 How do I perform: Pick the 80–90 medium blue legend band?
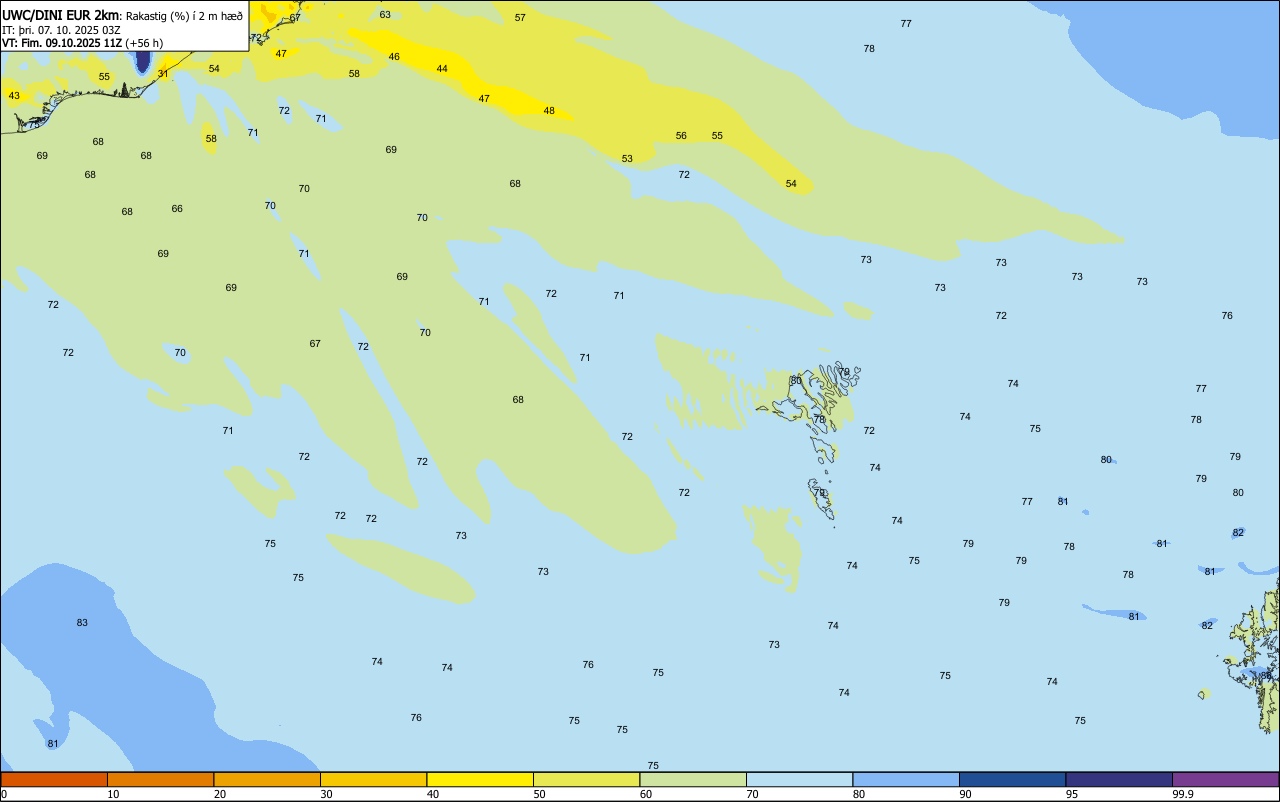[x=906, y=779]
